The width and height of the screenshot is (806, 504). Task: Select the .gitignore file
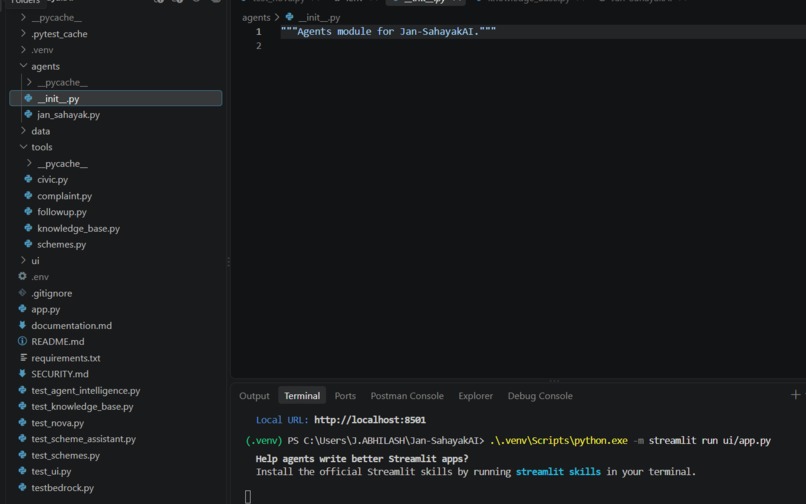coord(51,293)
